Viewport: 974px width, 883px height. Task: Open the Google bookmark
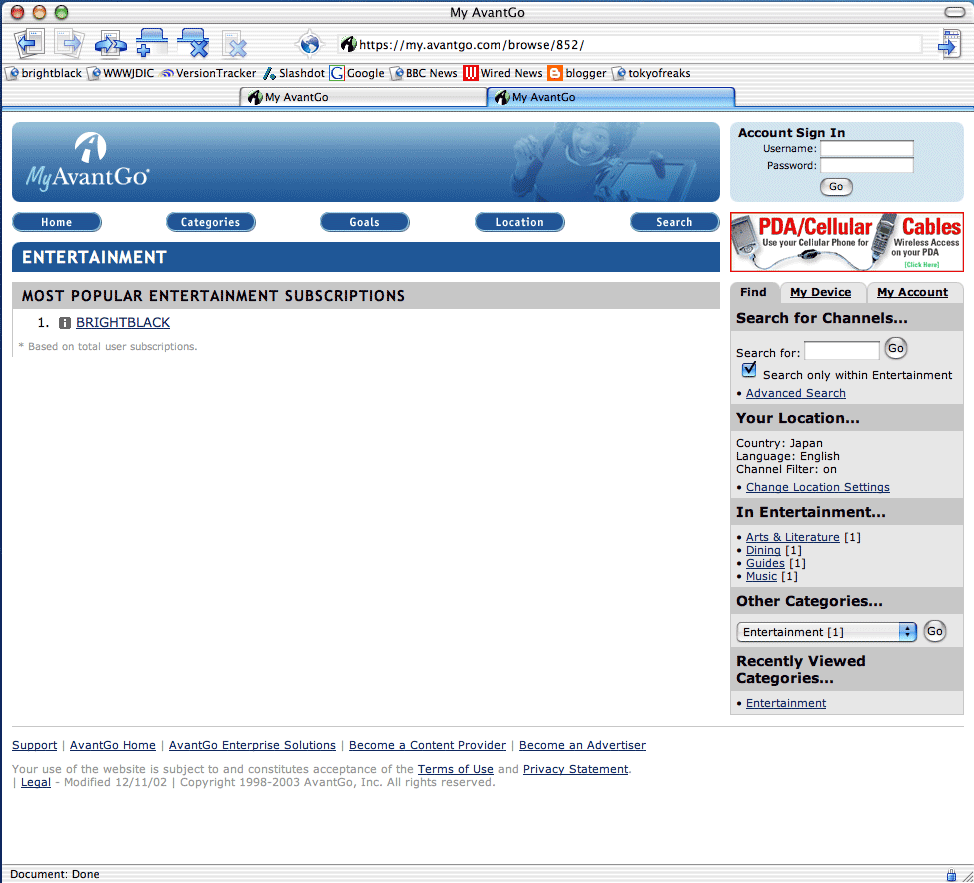pos(357,73)
